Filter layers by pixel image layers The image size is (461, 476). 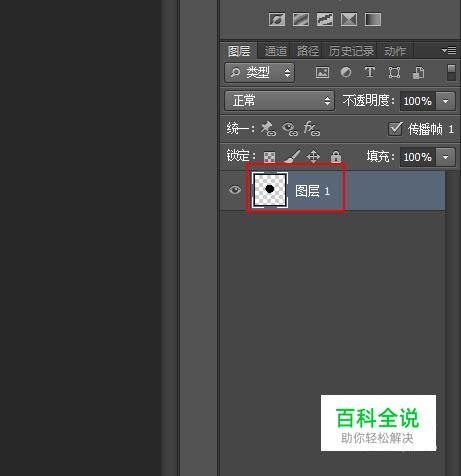coord(322,72)
